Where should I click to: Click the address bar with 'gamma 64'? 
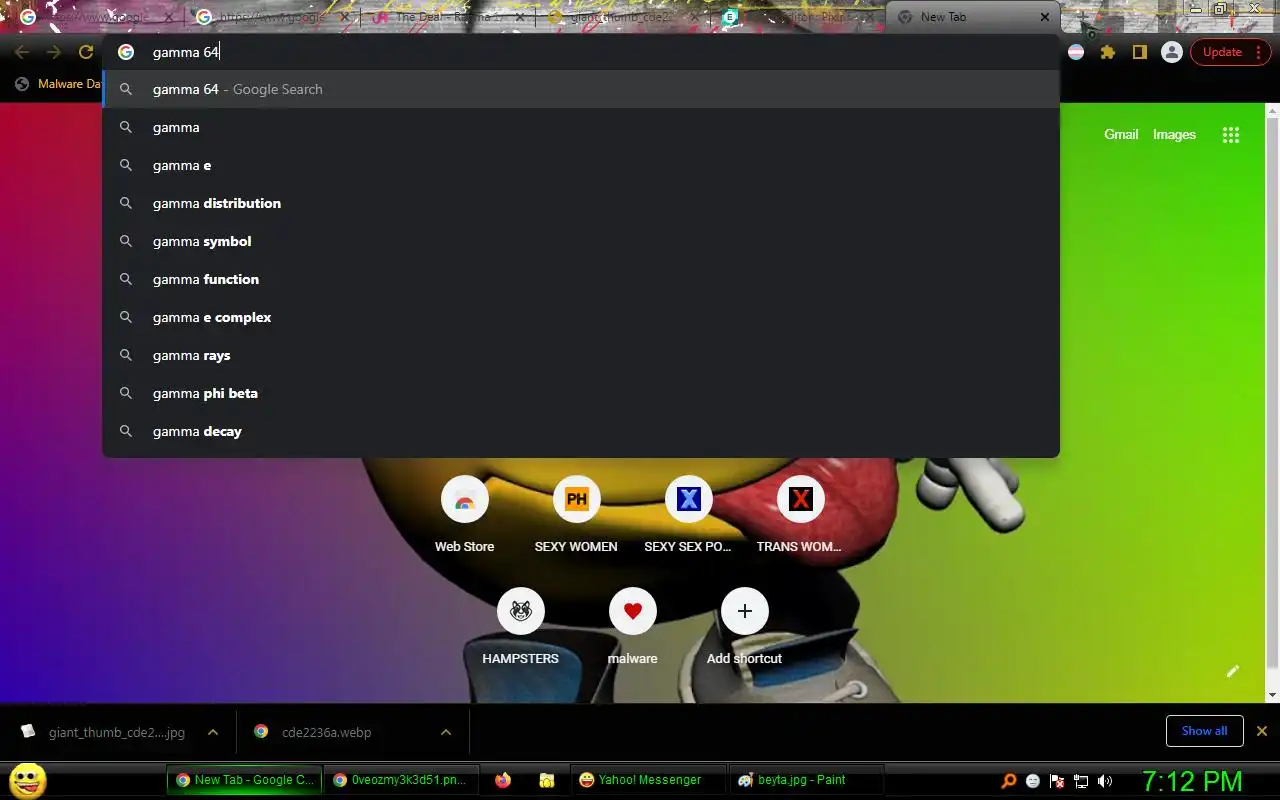[x=581, y=52]
